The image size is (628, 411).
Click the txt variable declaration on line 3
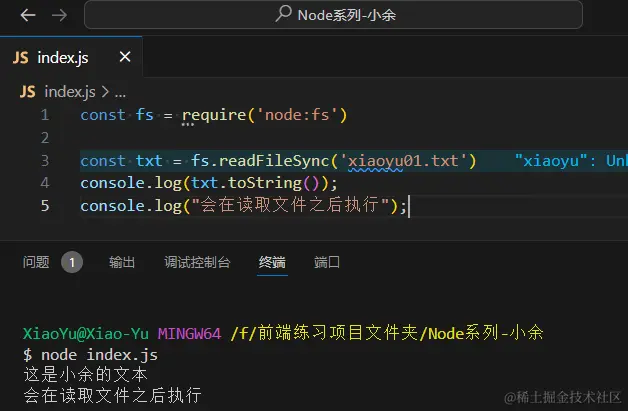149,161
